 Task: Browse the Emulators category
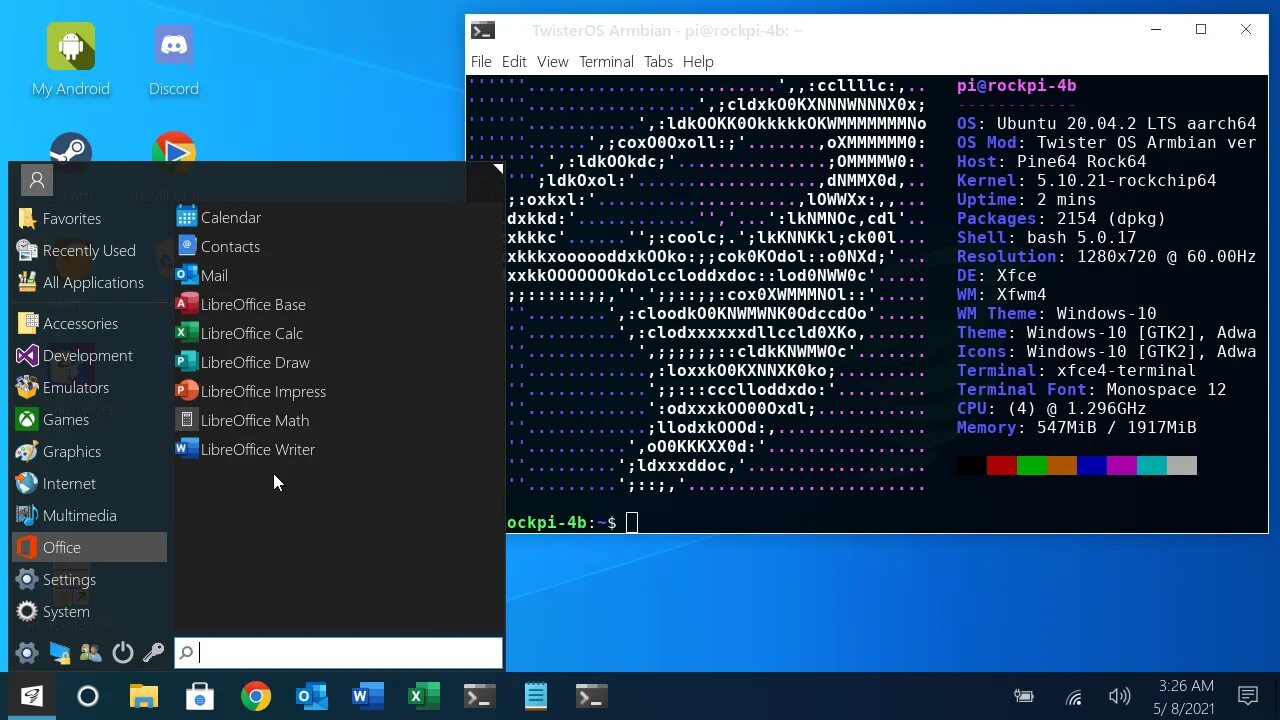tap(89, 387)
